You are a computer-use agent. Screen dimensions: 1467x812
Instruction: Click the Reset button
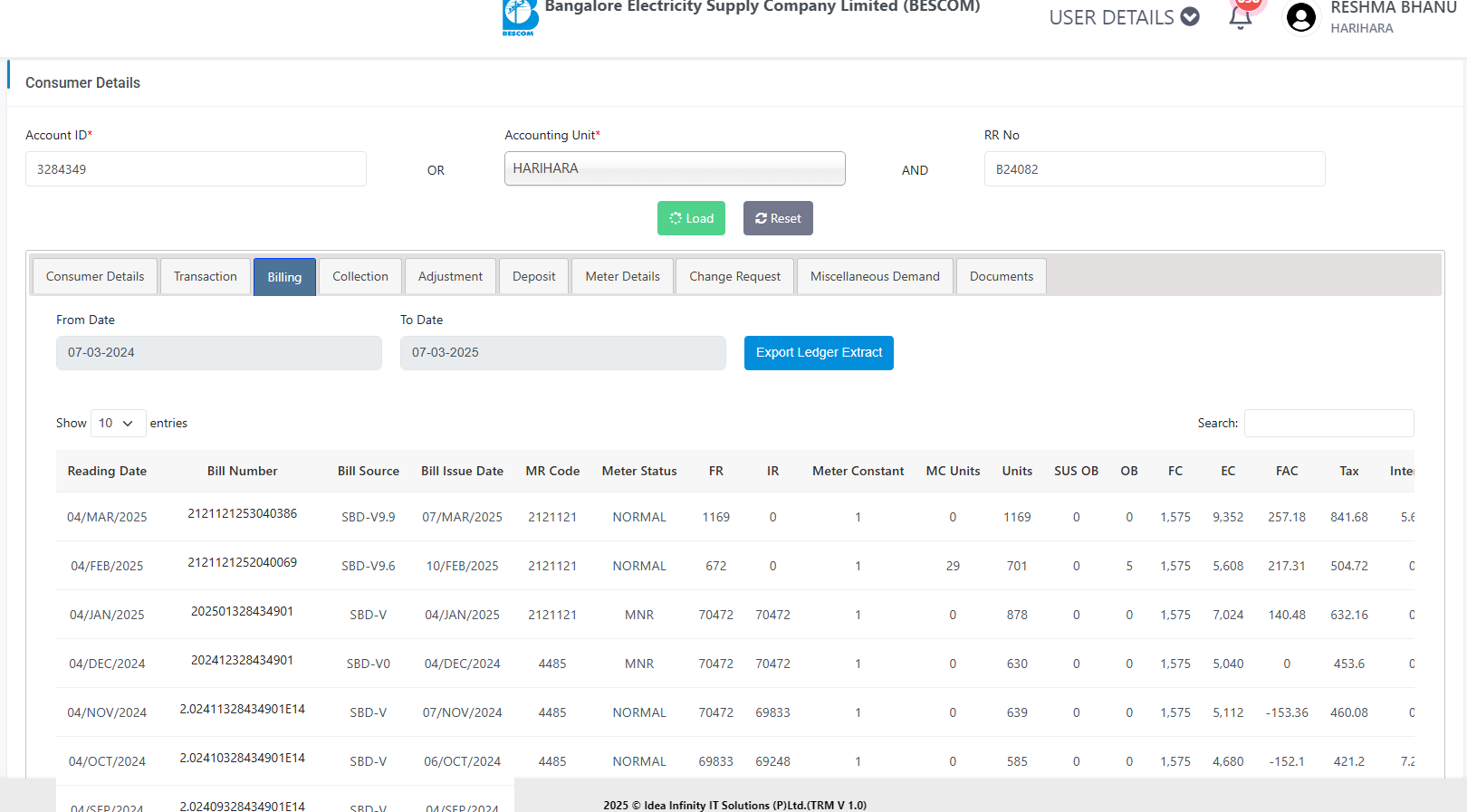778,218
